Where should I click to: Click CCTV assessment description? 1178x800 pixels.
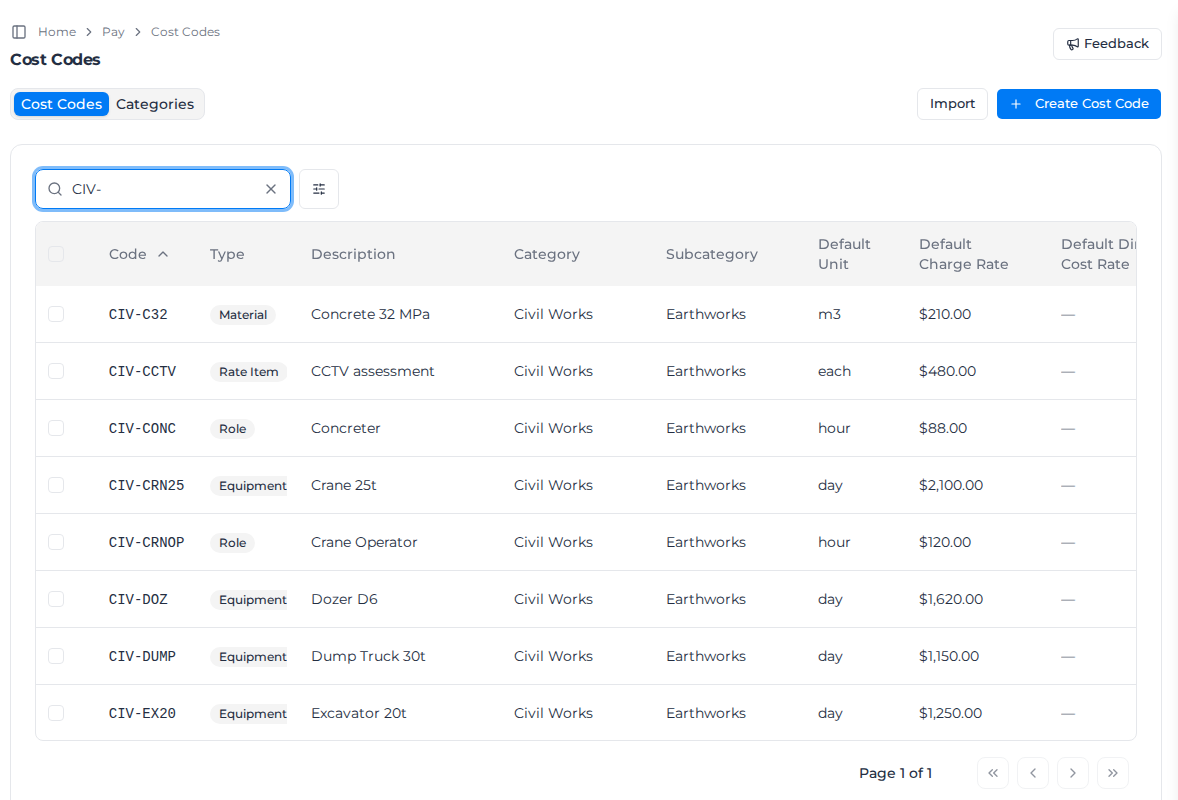[373, 371]
